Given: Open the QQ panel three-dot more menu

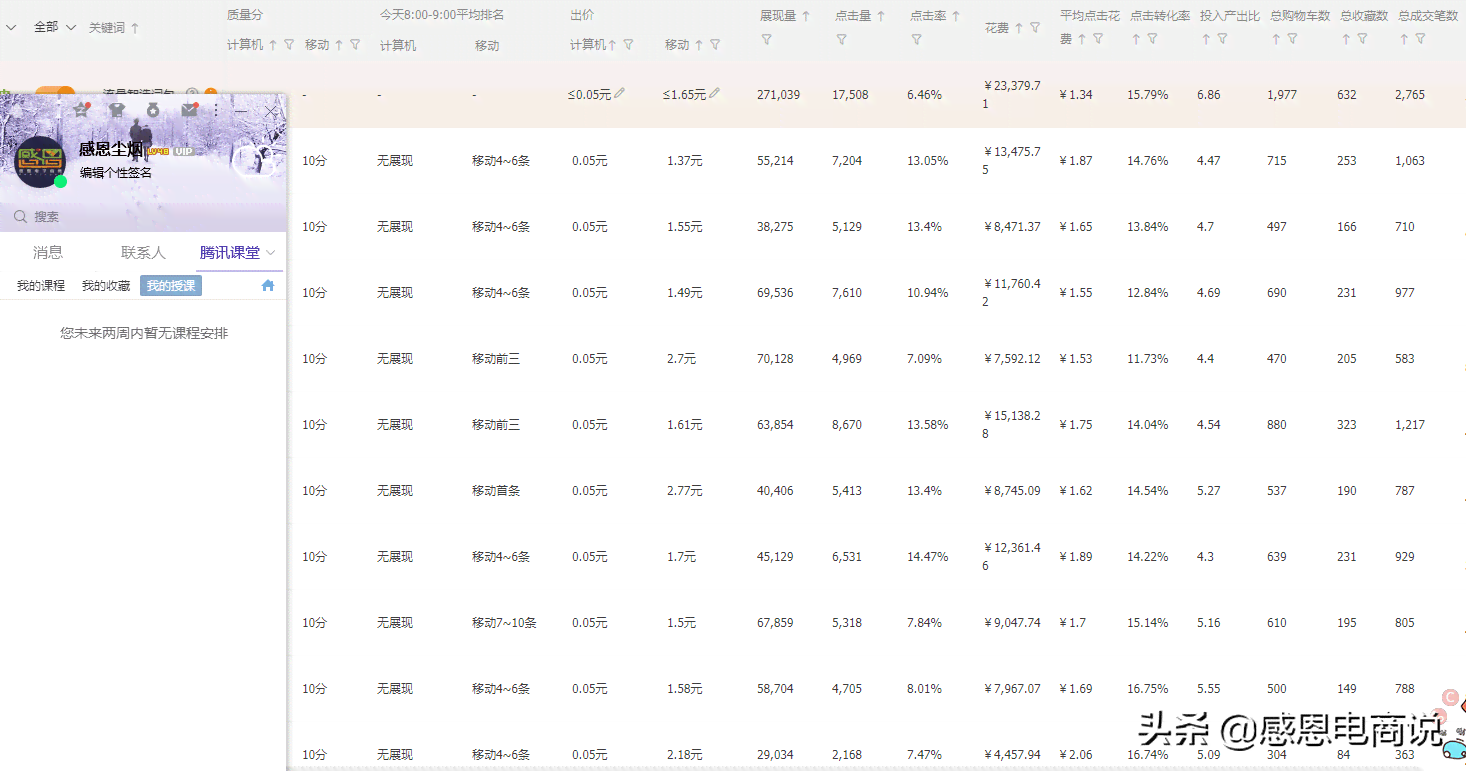Looking at the screenshot, I should click(x=215, y=110).
